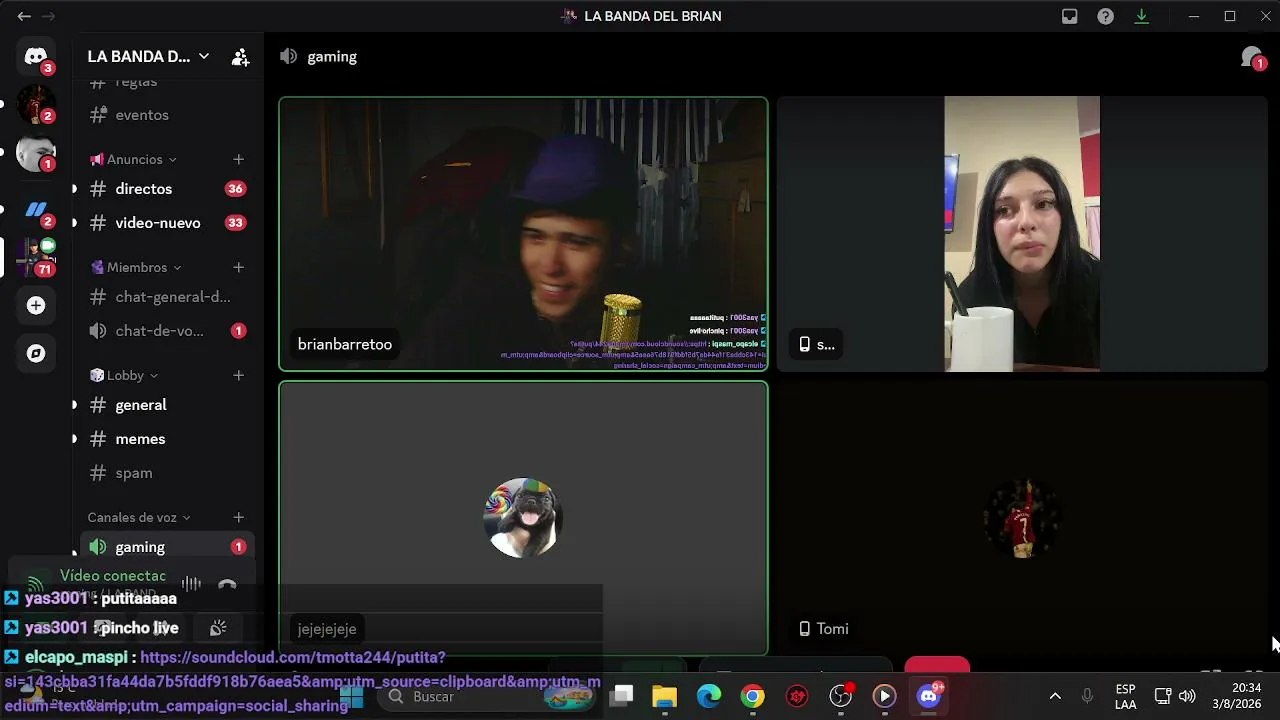Click the green download update icon
Image resolution: width=1280 pixels, height=720 pixels.
[1141, 16]
